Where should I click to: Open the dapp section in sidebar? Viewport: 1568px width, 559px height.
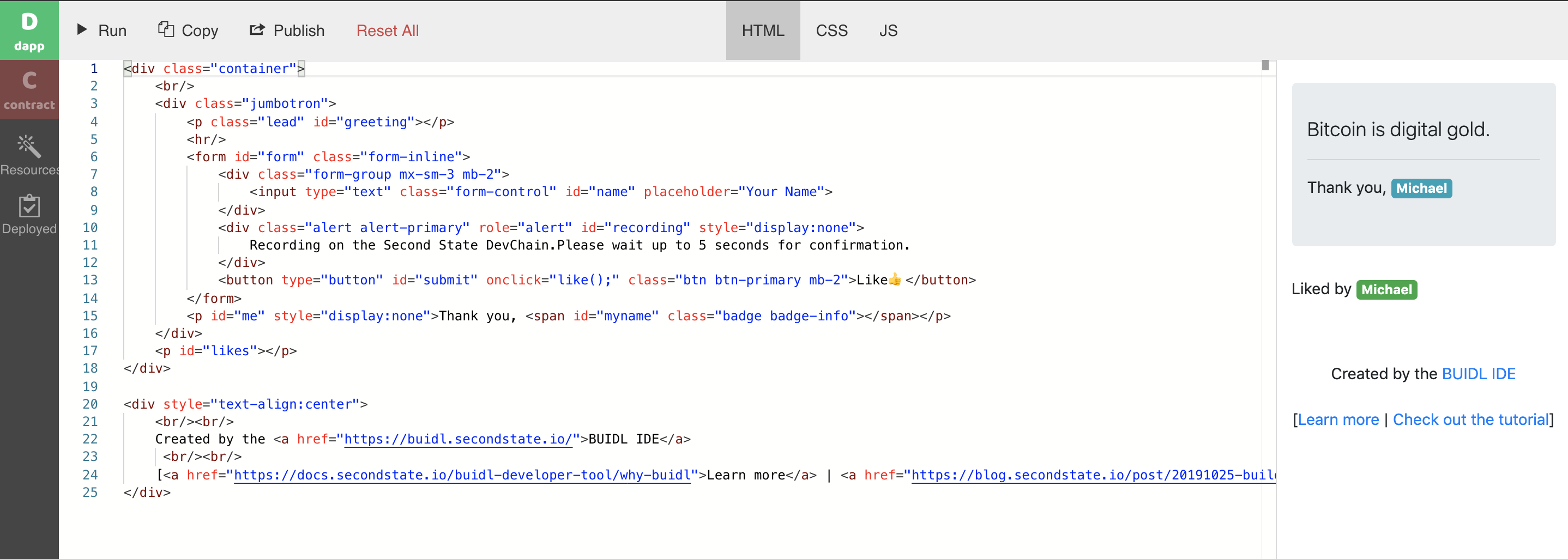(x=29, y=31)
